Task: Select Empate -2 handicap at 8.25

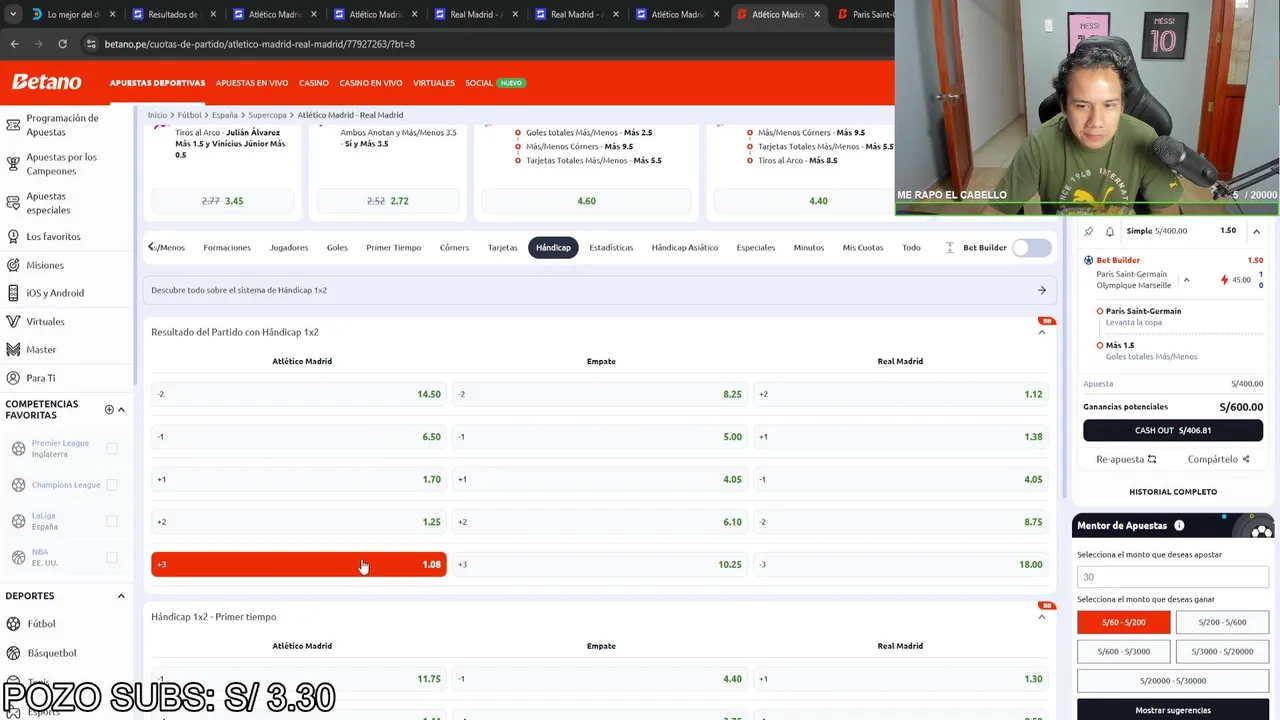Action: coord(600,394)
